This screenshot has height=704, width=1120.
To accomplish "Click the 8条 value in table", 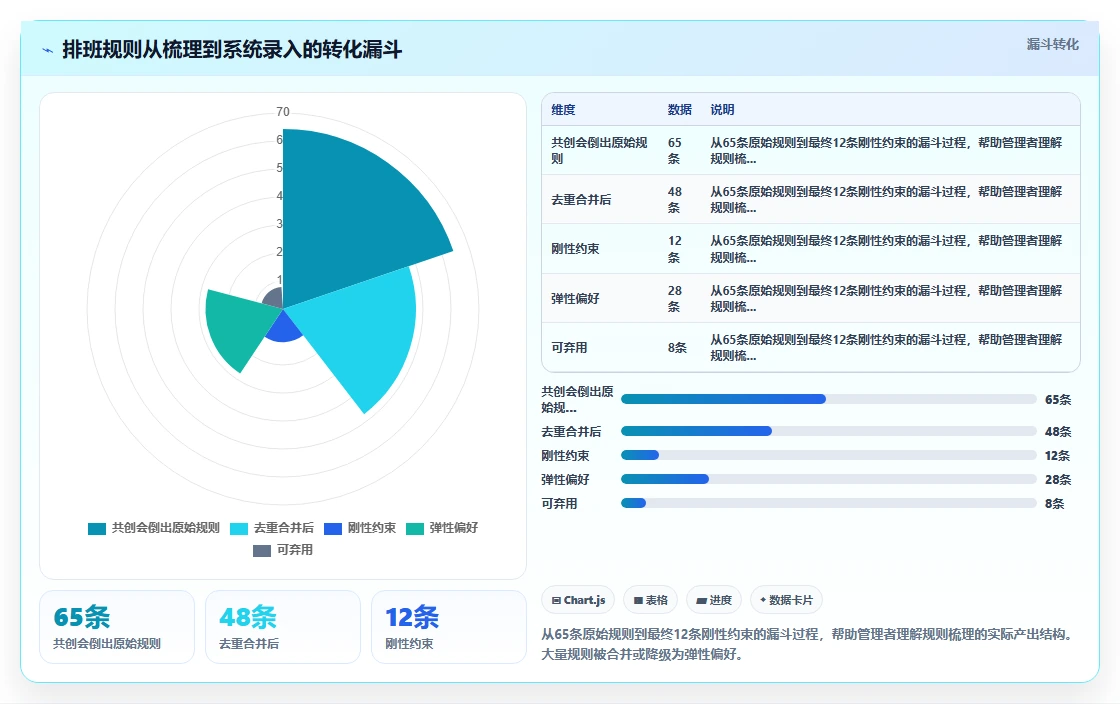I will 677,348.
